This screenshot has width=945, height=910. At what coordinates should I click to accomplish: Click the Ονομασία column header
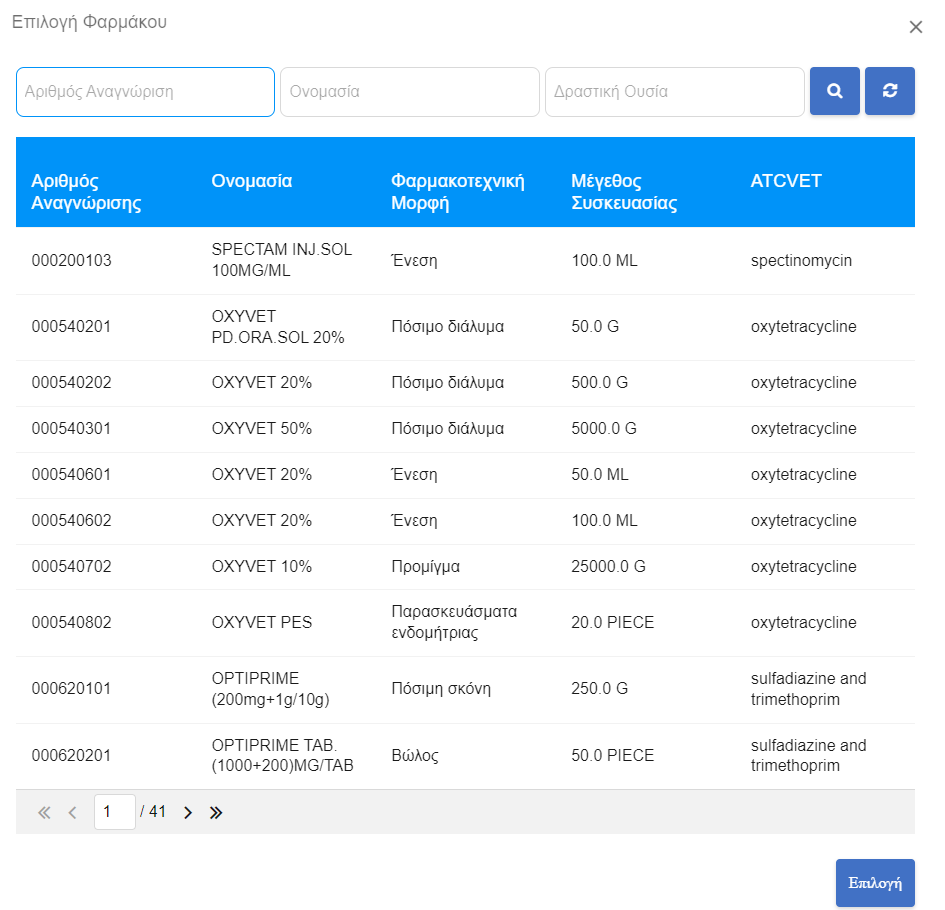[x=252, y=181]
